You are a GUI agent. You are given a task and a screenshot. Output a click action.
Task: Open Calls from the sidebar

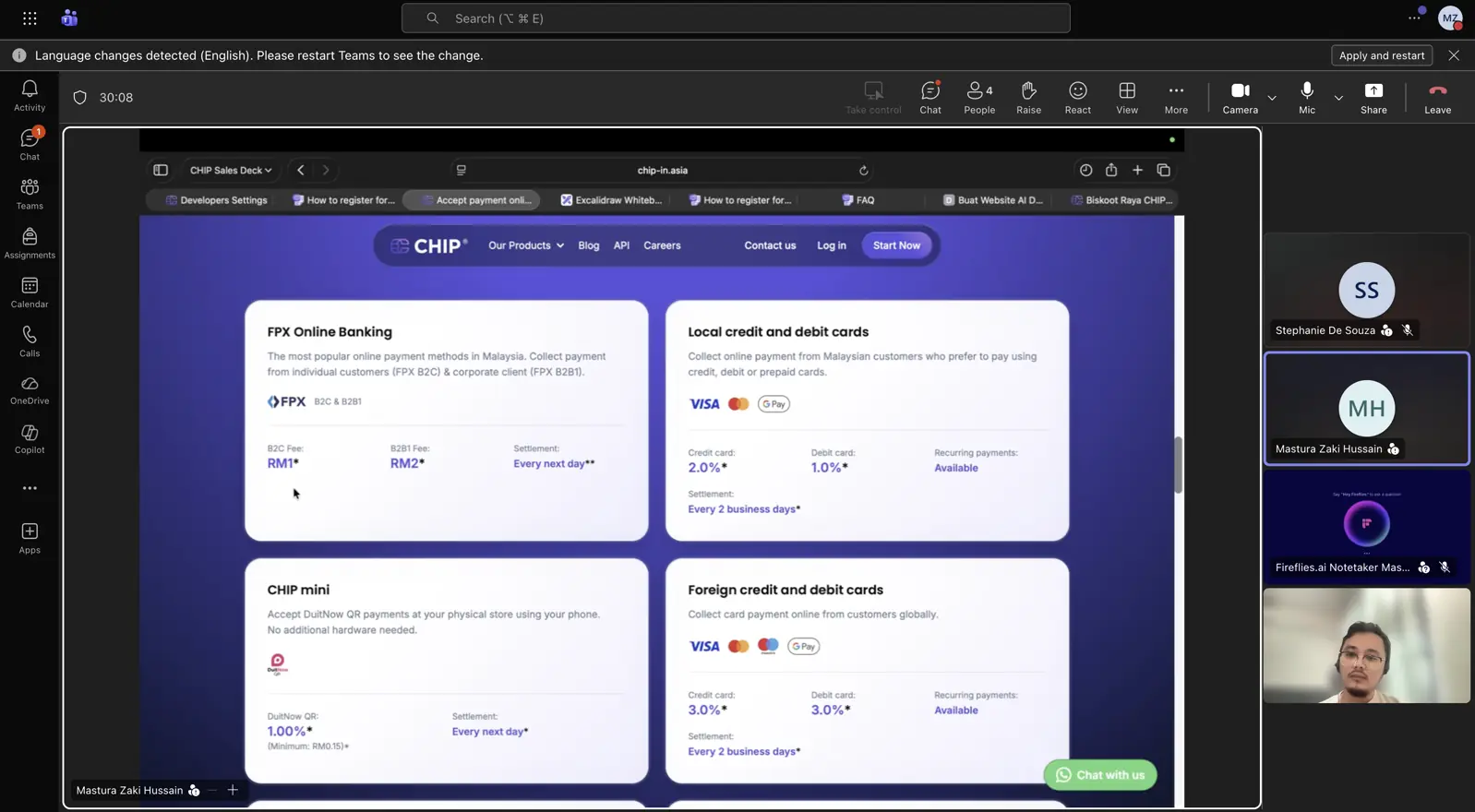tap(30, 340)
